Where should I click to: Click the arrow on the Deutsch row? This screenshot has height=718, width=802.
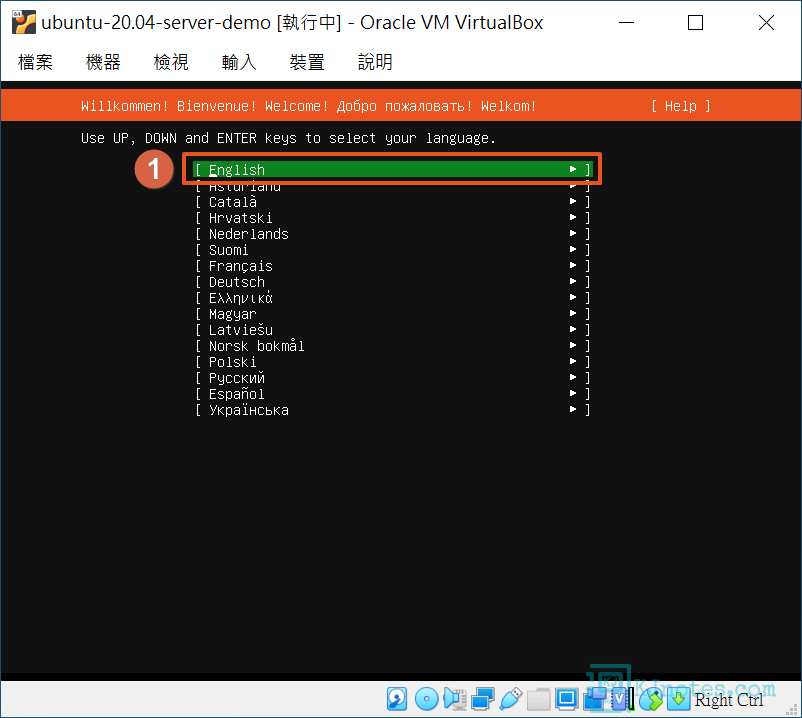573,281
